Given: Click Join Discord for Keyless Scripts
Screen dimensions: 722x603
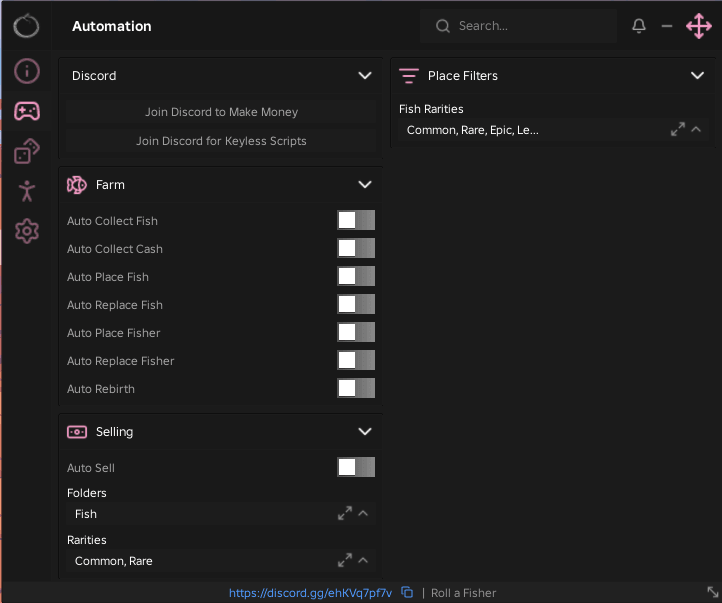Looking at the screenshot, I should (221, 141).
